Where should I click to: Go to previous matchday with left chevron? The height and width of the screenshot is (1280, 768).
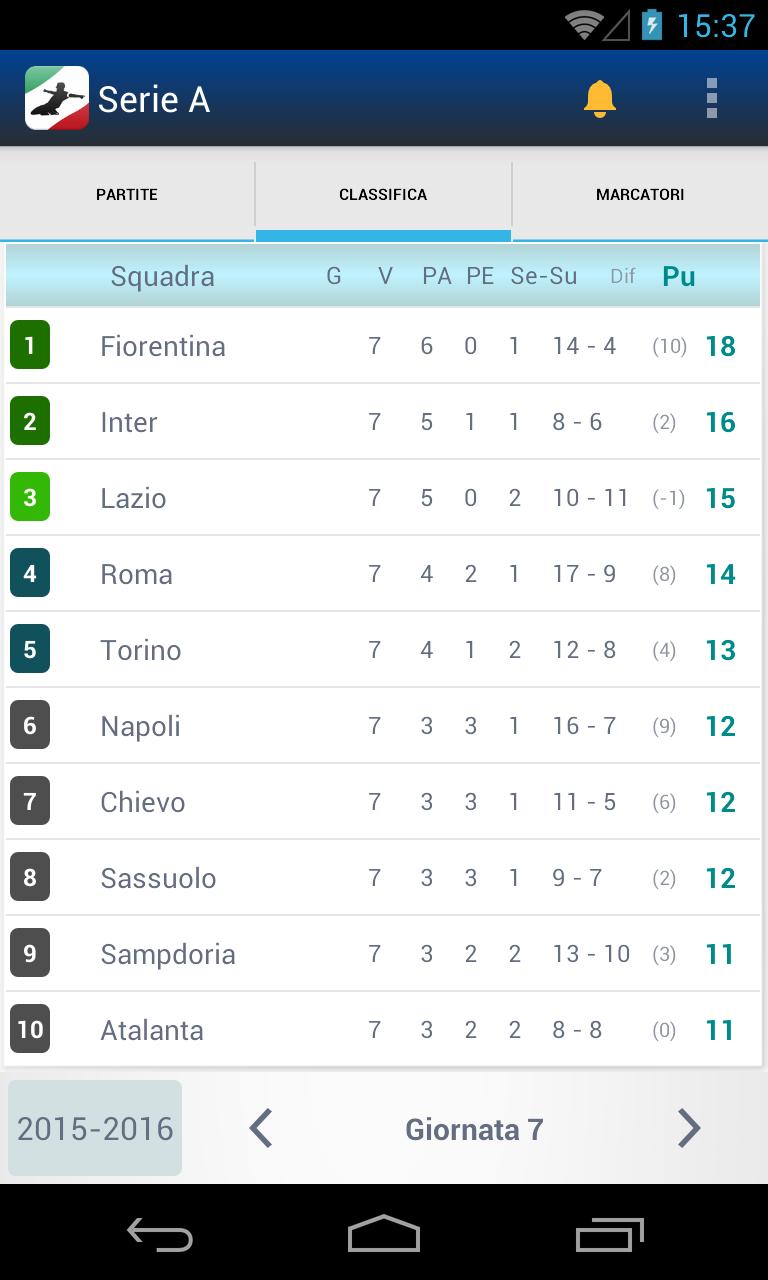[260, 1128]
